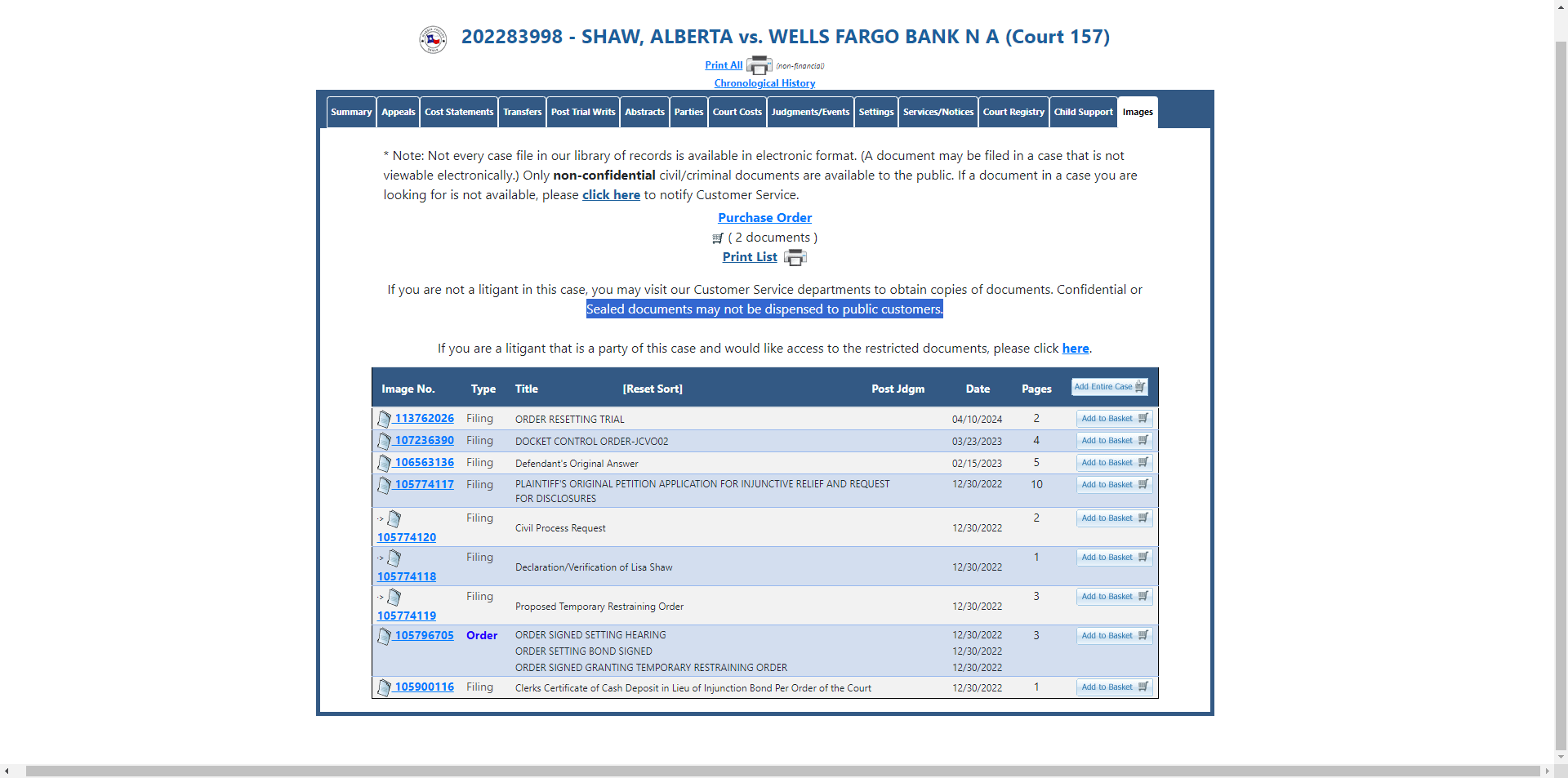
Task: Switch to the Summary tab
Action: (x=351, y=112)
